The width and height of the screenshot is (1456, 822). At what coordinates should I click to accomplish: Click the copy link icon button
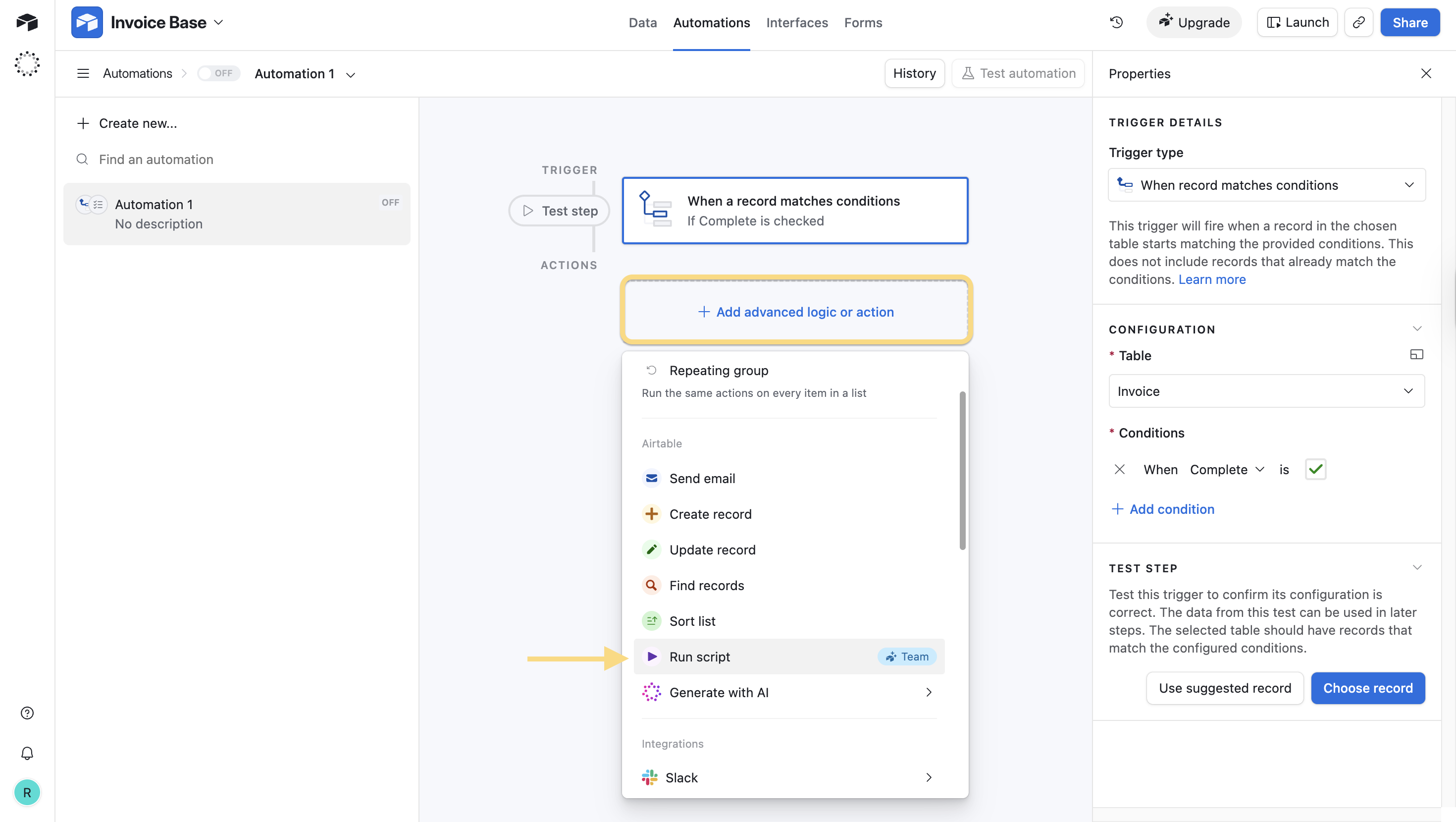(1358, 23)
